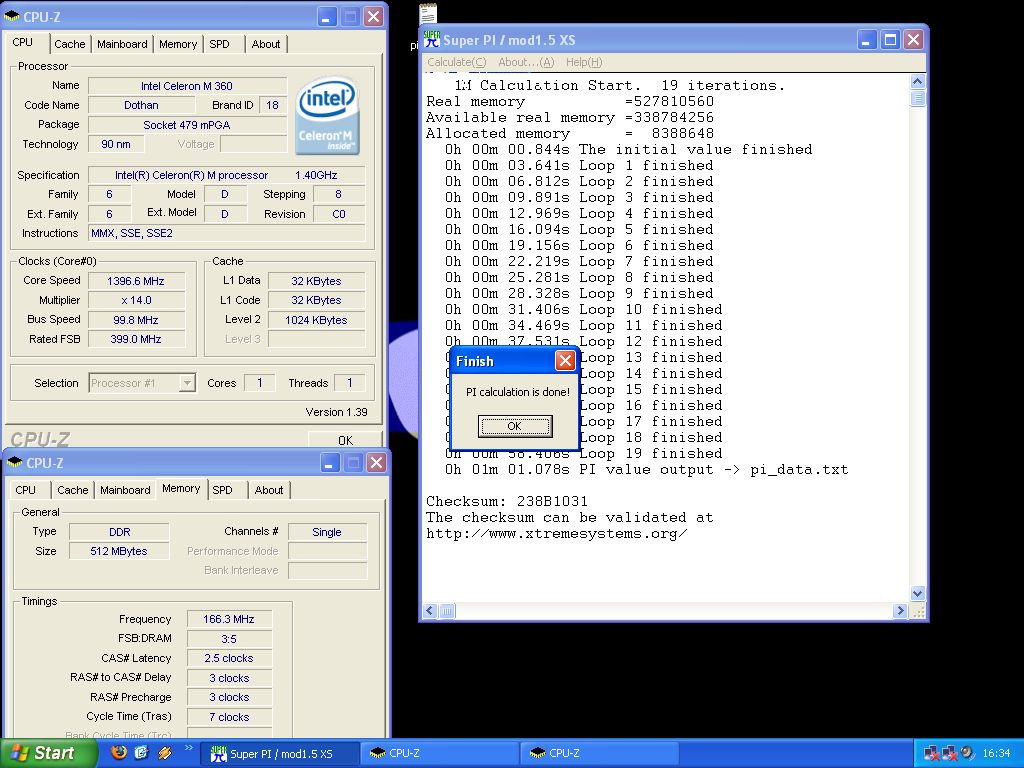Image resolution: width=1024 pixels, height=768 pixels.
Task: Click the Intel Celeron M logo in CPU-Z
Action: point(327,116)
